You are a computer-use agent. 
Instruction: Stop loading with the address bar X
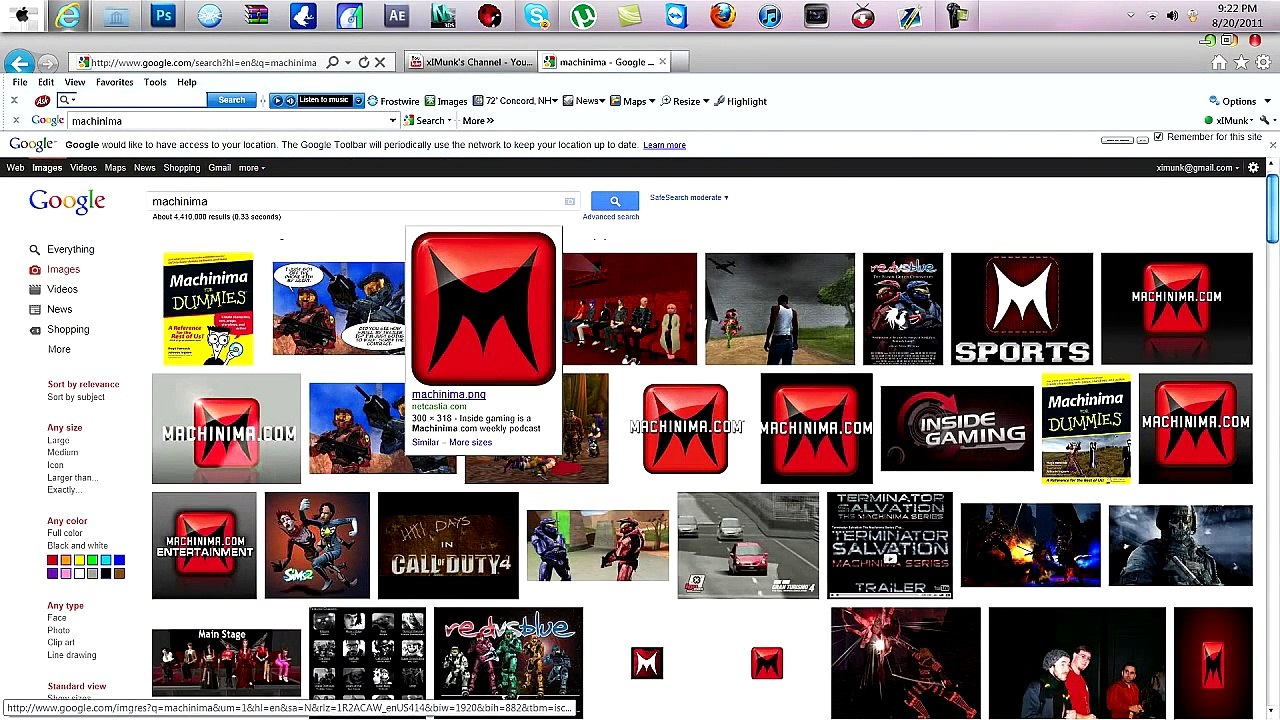[380, 62]
